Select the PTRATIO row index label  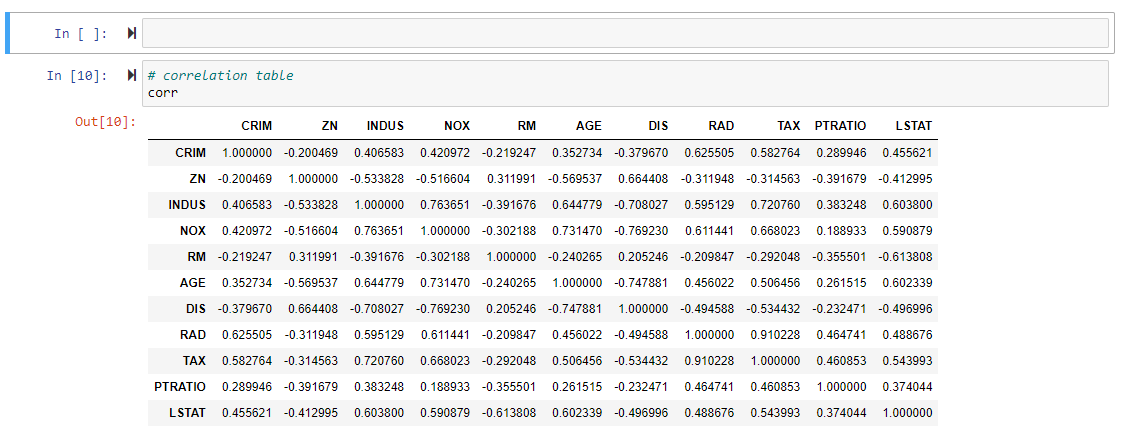180,387
